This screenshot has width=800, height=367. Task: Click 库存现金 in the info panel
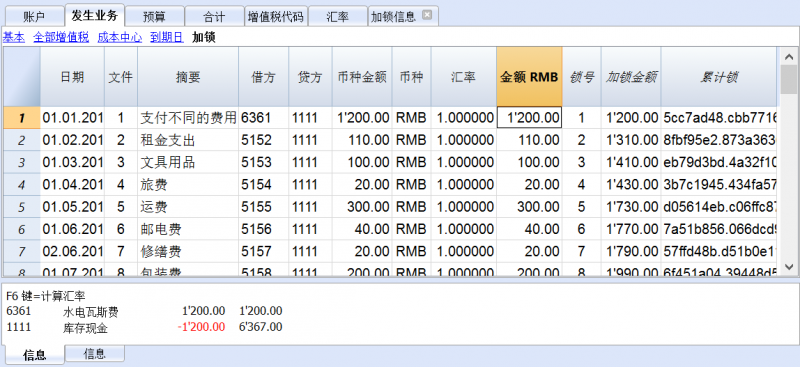(x=85, y=328)
